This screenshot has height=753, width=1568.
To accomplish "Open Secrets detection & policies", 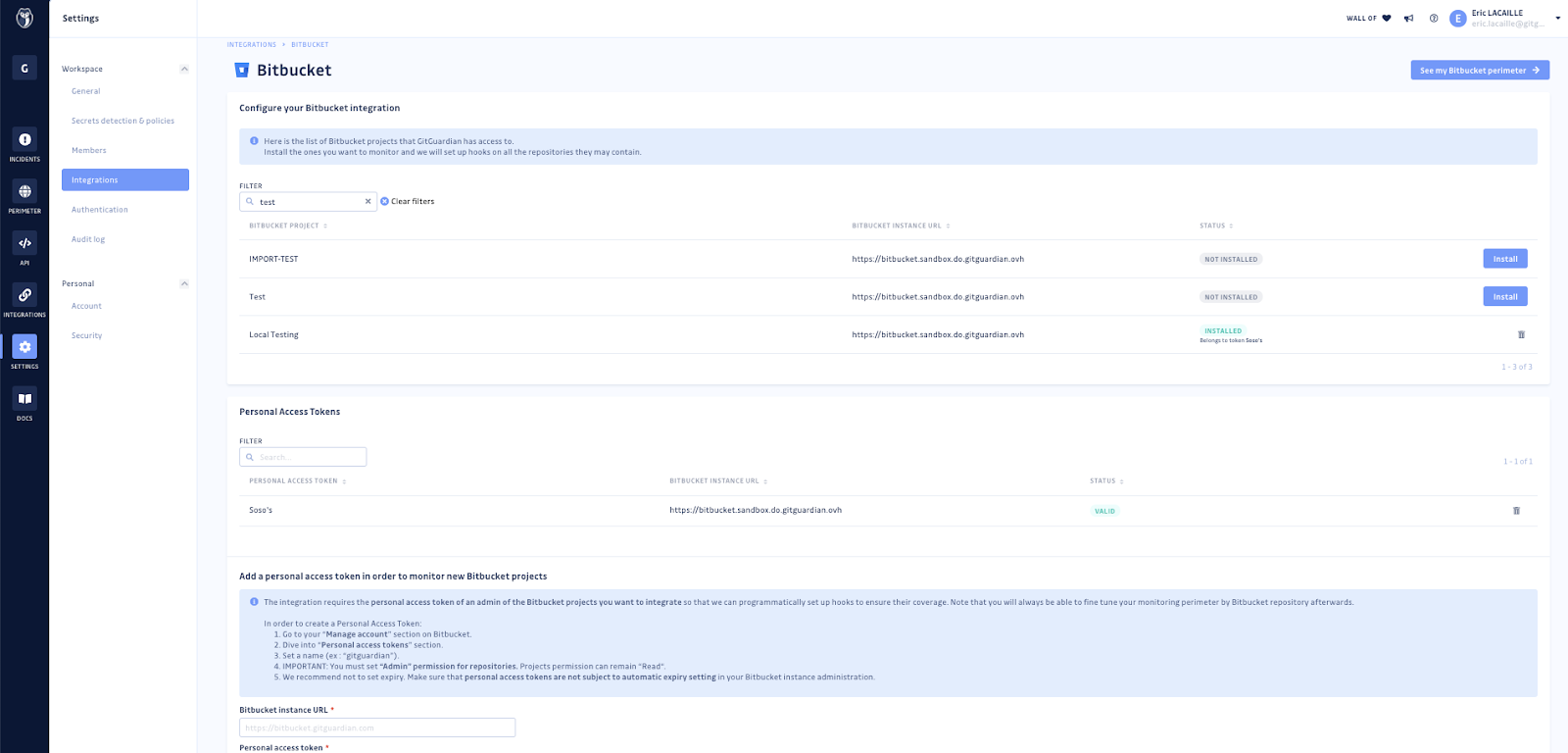I will 122,121.
